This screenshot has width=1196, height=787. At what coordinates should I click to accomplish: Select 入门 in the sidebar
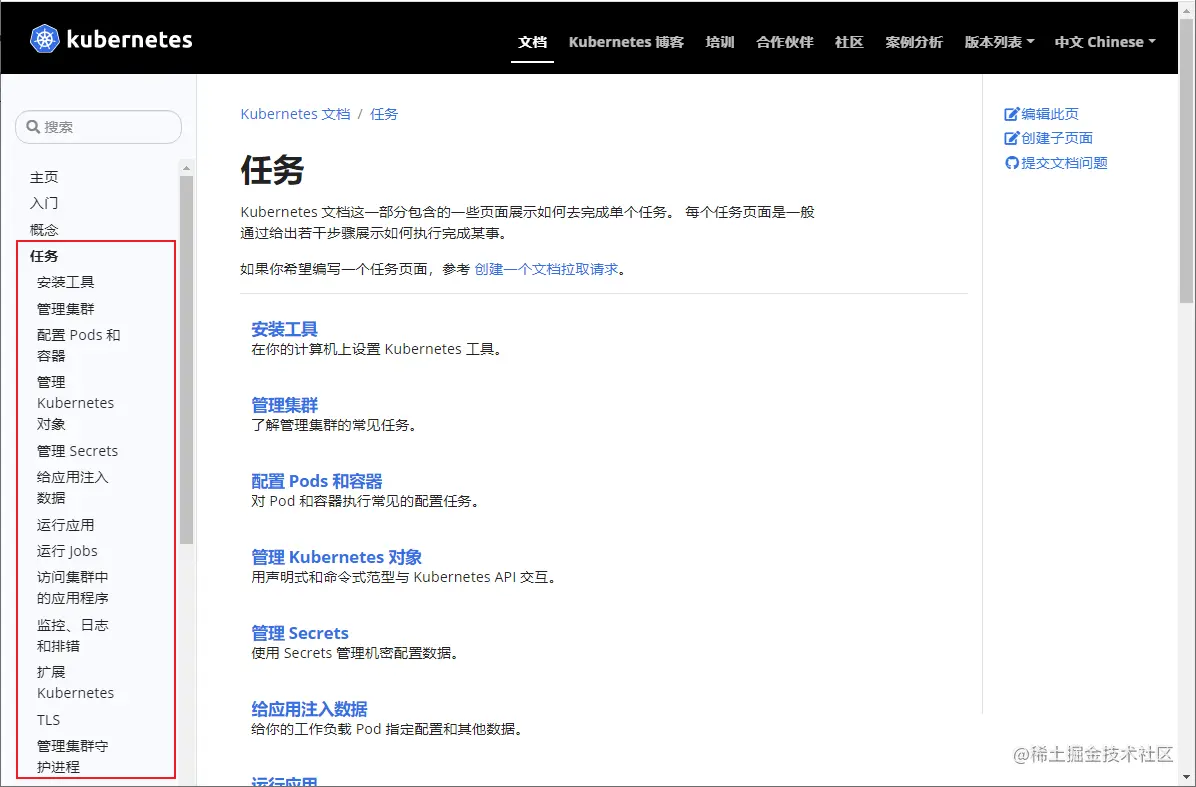tap(43, 203)
